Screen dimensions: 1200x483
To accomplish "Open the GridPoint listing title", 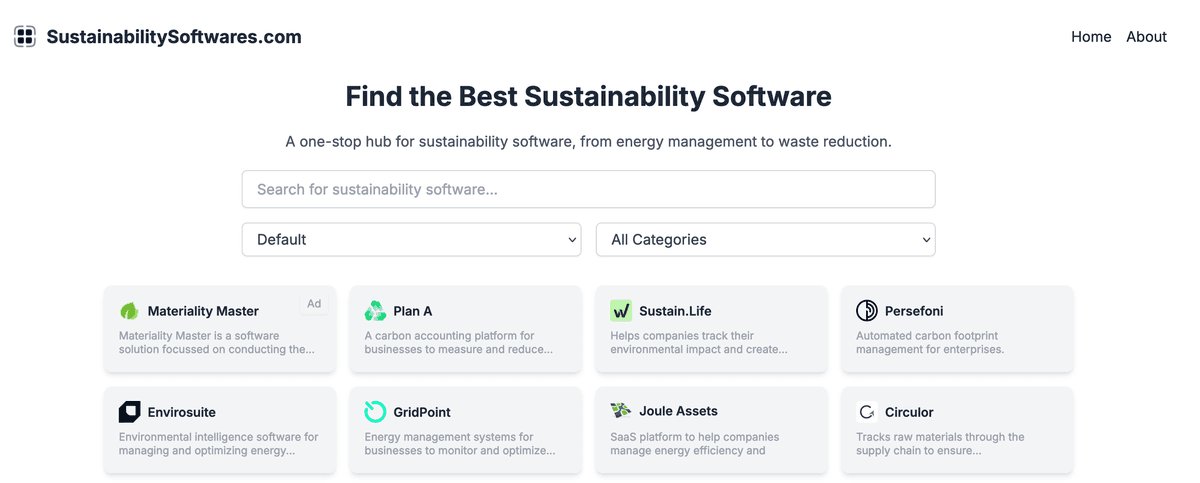I will click(422, 412).
